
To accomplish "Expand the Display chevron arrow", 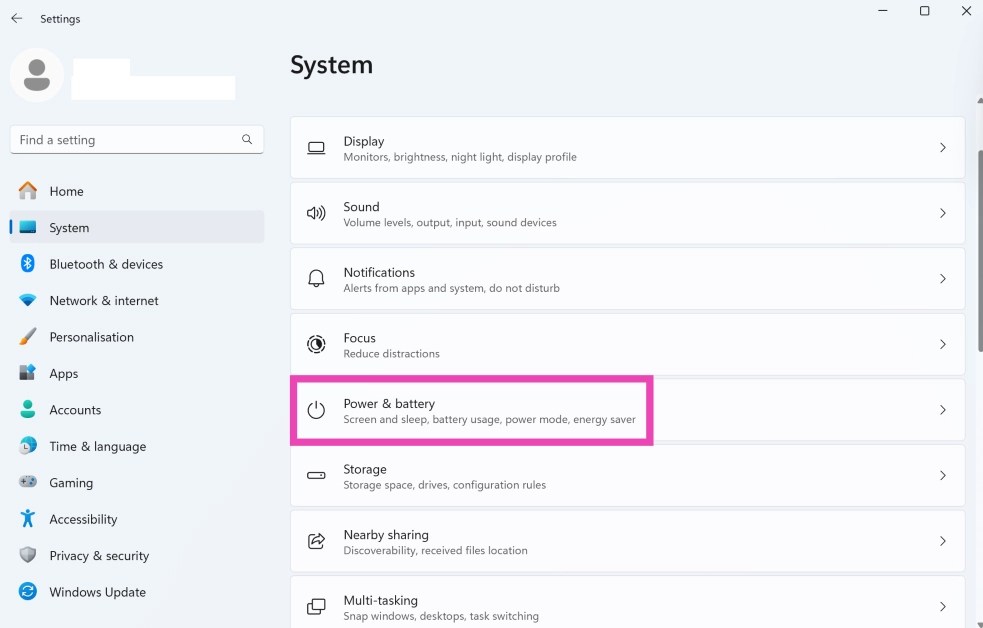I will [942, 148].
